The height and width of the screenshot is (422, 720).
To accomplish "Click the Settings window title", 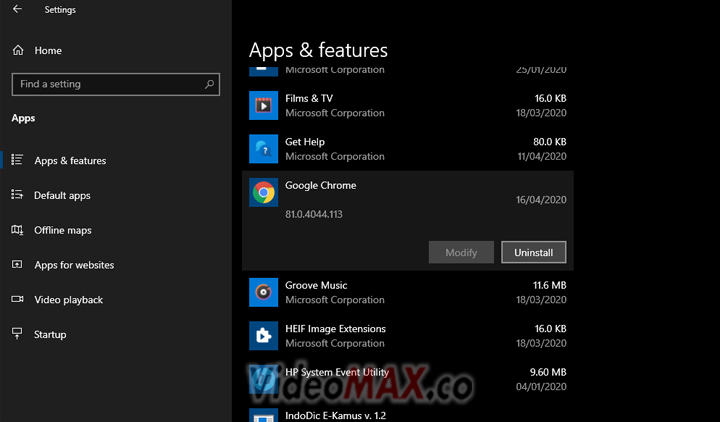I will 60,9.
